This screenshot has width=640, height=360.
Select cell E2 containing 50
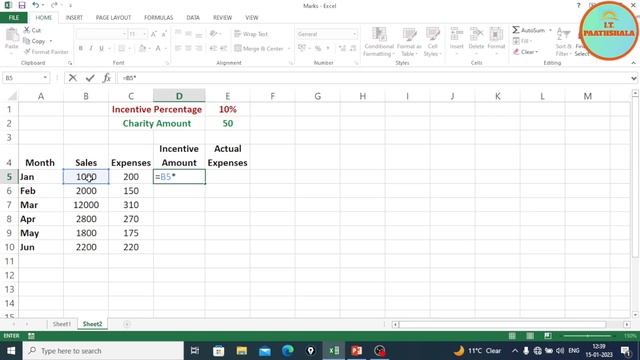click(x=227, y=123)
